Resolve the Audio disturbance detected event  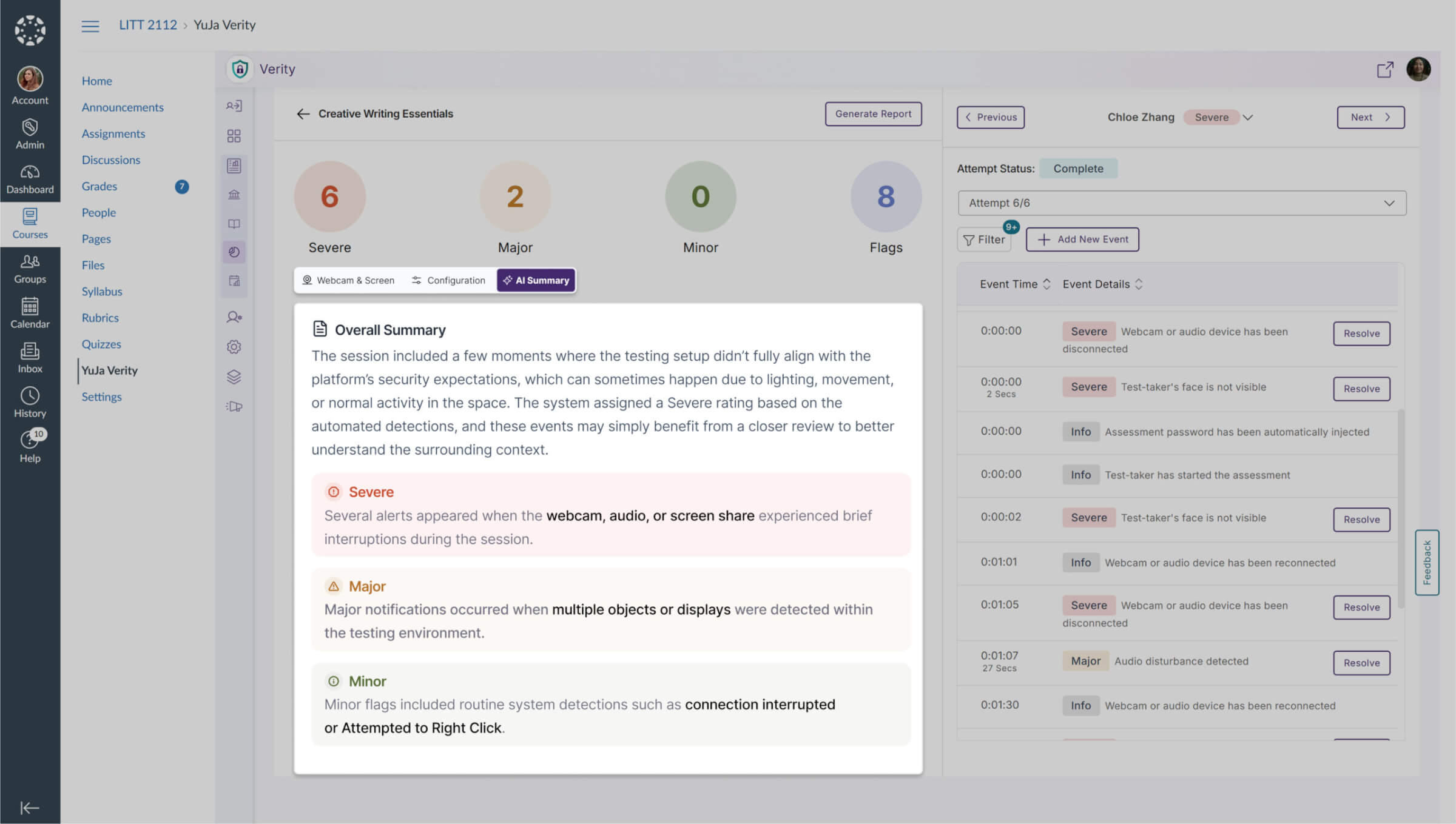point(1361,663)
